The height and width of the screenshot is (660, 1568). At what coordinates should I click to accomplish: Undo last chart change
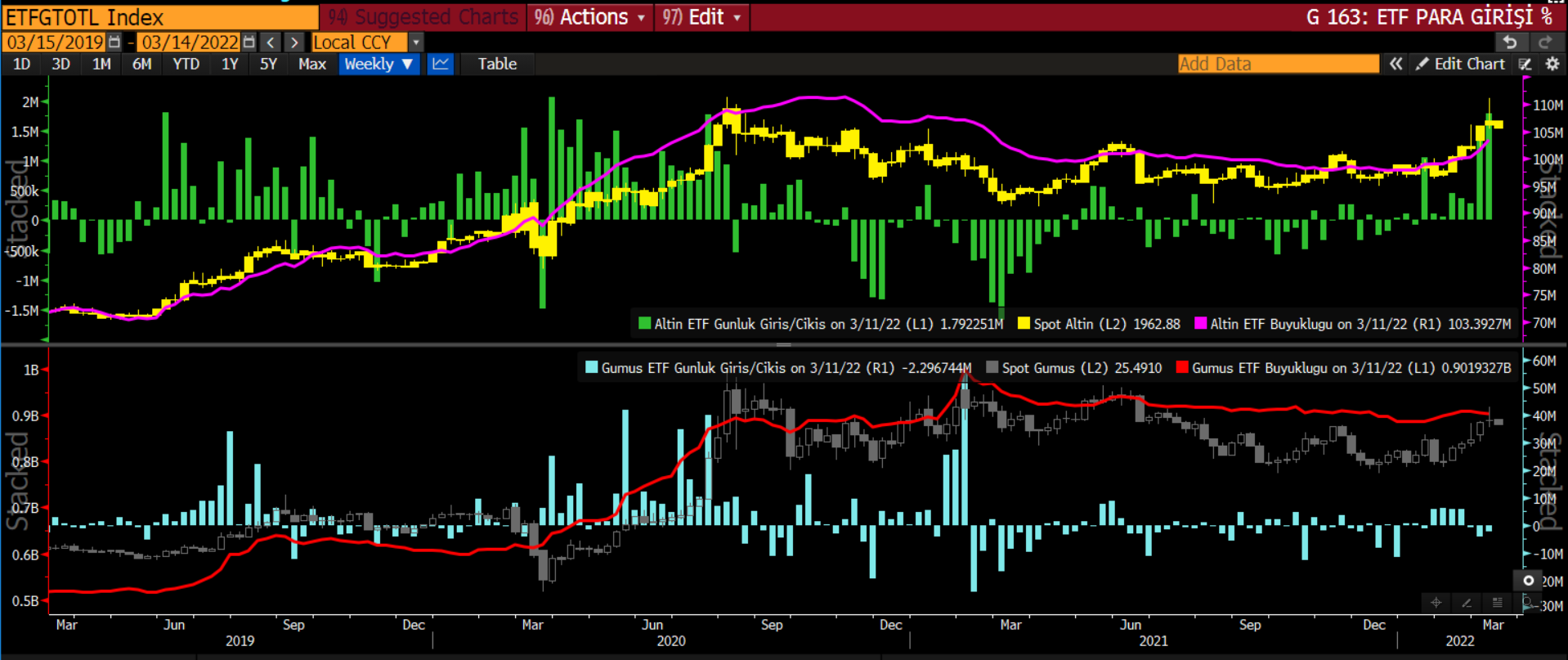(1510, 42)
